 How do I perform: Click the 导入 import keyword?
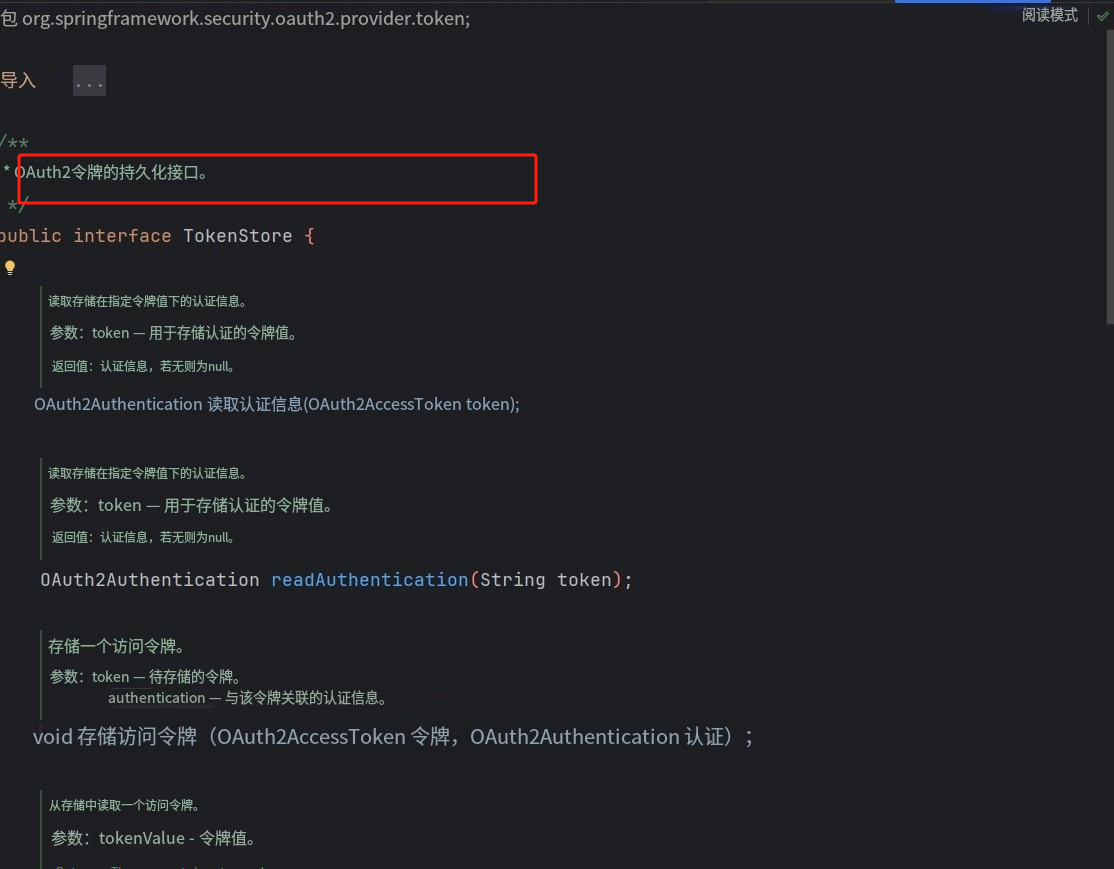click(18, 81)
